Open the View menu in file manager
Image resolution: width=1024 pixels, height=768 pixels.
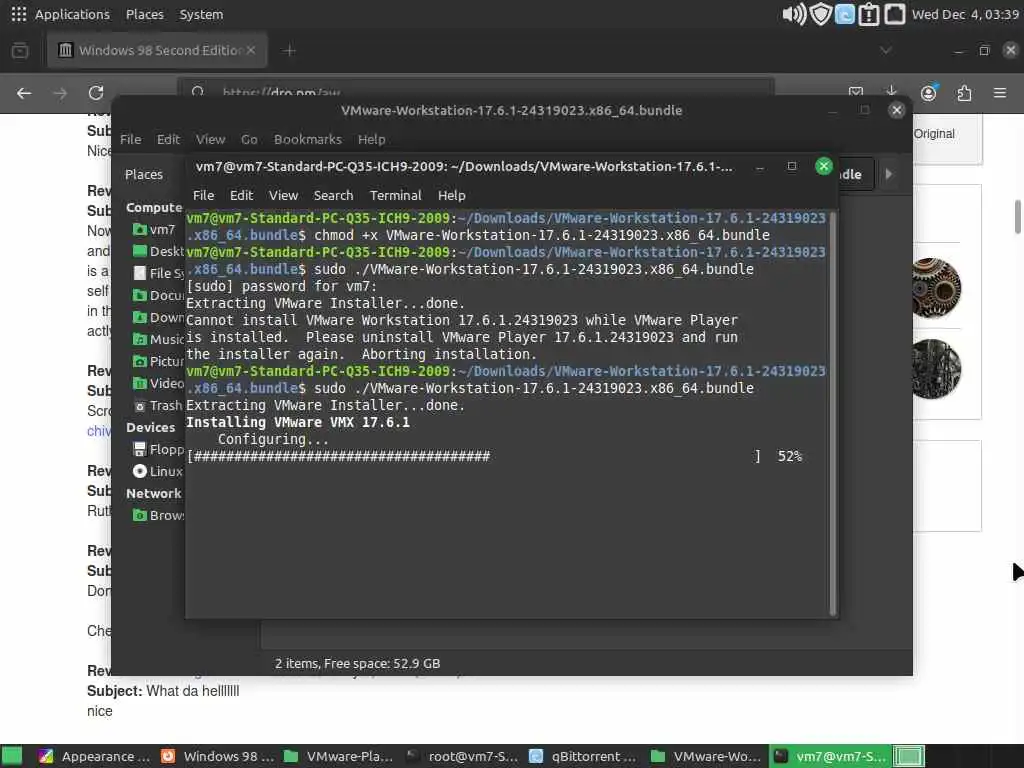[x=210, y=139]
